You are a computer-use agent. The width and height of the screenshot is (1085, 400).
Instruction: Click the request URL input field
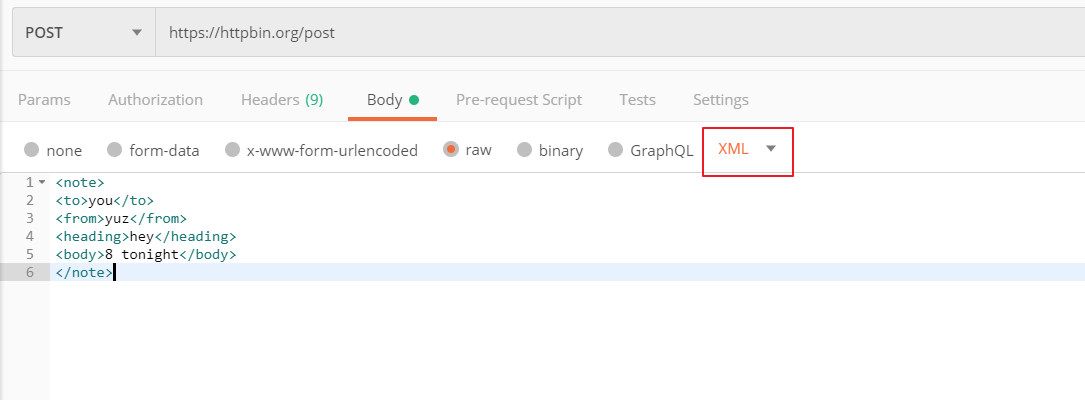point(600,32)
